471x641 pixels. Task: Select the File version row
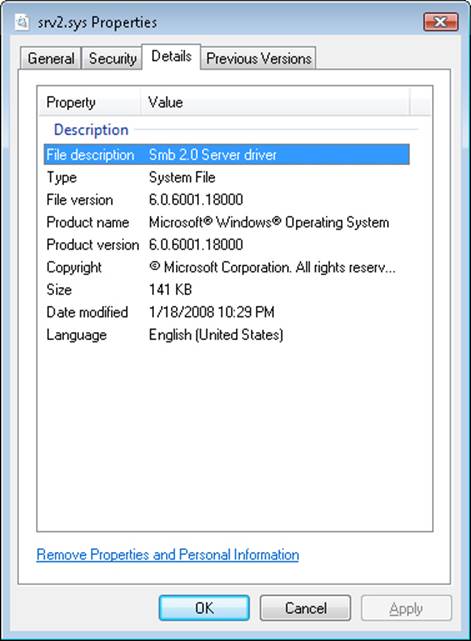pyautogui.click(x=227, y=199)
